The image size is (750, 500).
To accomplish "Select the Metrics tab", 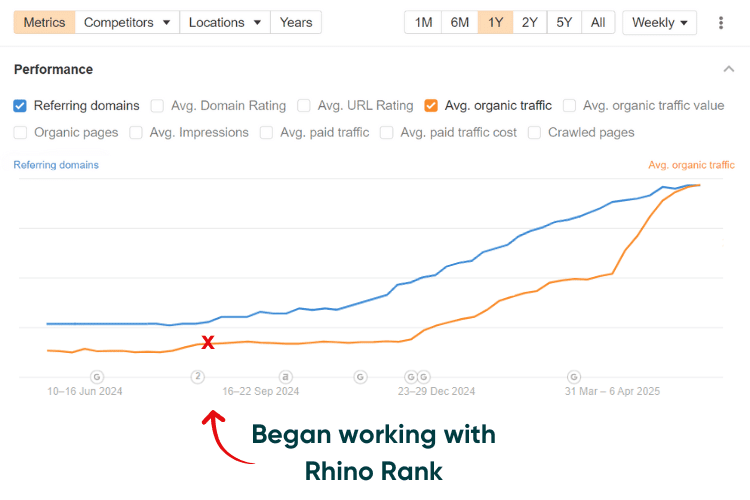I will 44,22.
